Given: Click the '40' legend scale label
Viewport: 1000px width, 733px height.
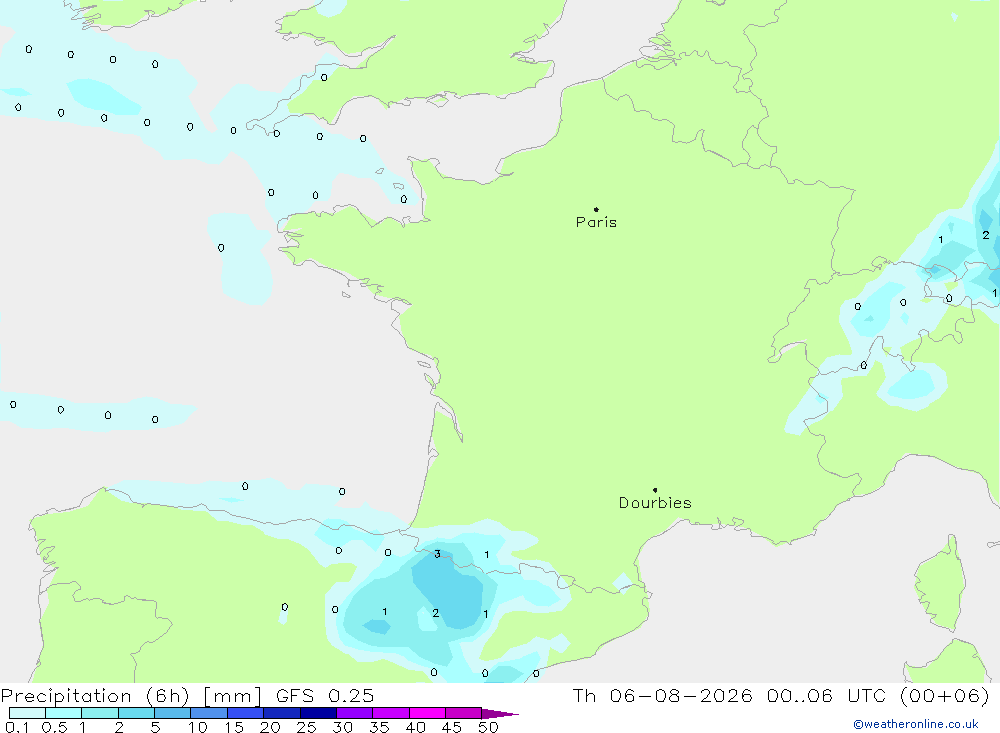Looking at the screenshot, I should point(415,727).
